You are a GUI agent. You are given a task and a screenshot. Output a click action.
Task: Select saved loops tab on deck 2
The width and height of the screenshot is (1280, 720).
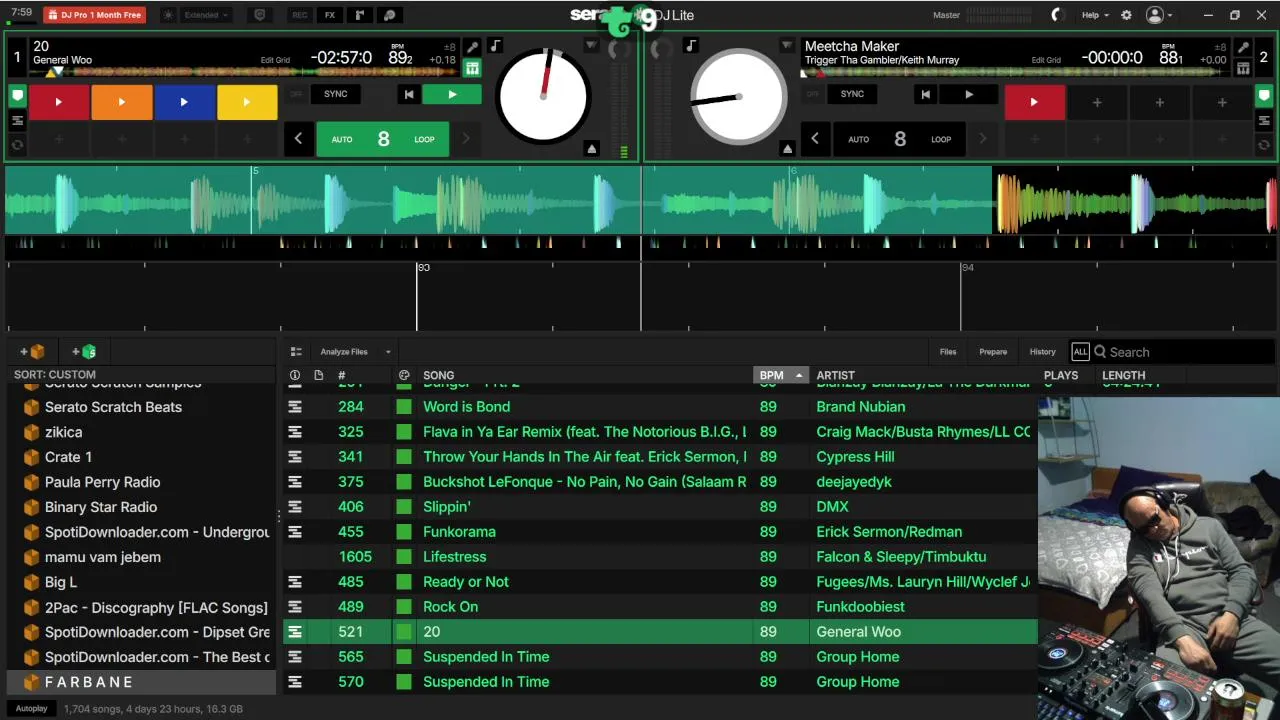(1263, 145)
